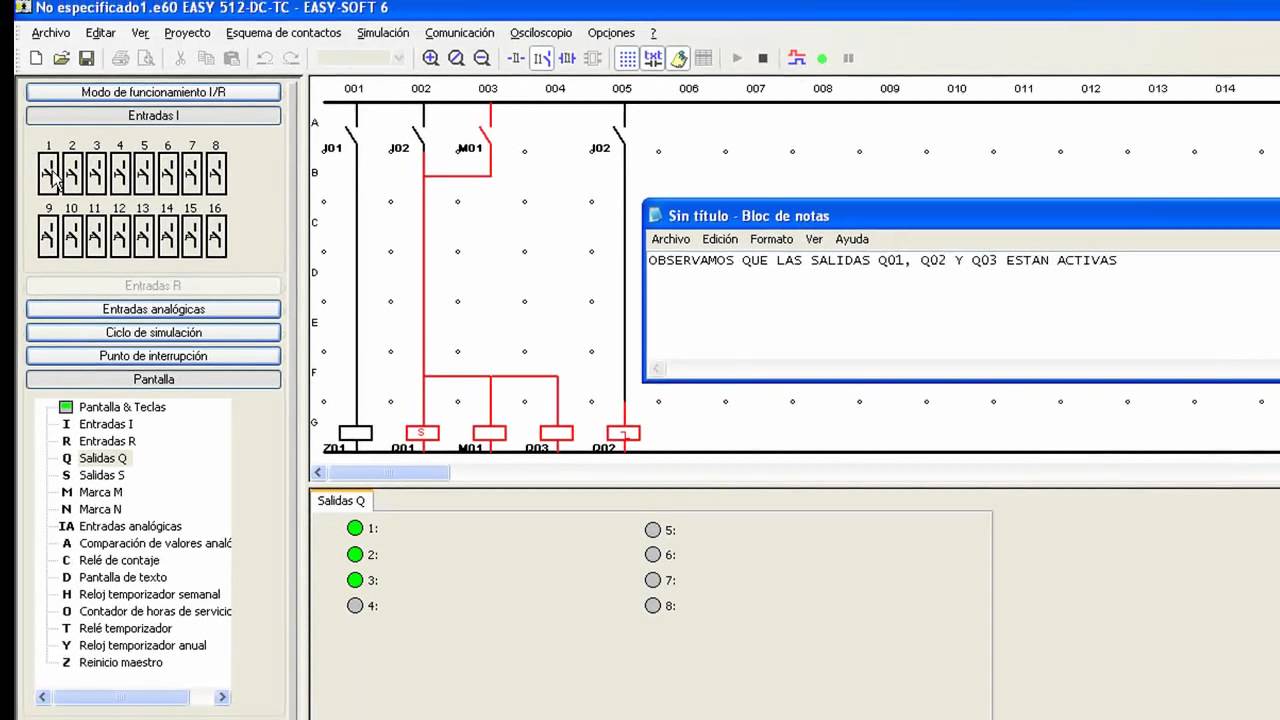Toggle input switch 2
Screen dimensions: 1280x720
point(72,174)
